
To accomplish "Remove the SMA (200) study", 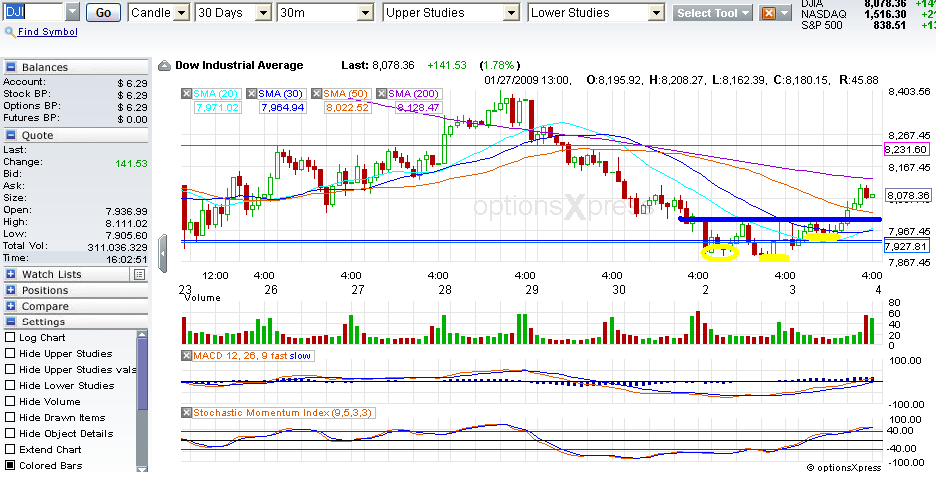I will pyautogui.click(x=381, y=94).
